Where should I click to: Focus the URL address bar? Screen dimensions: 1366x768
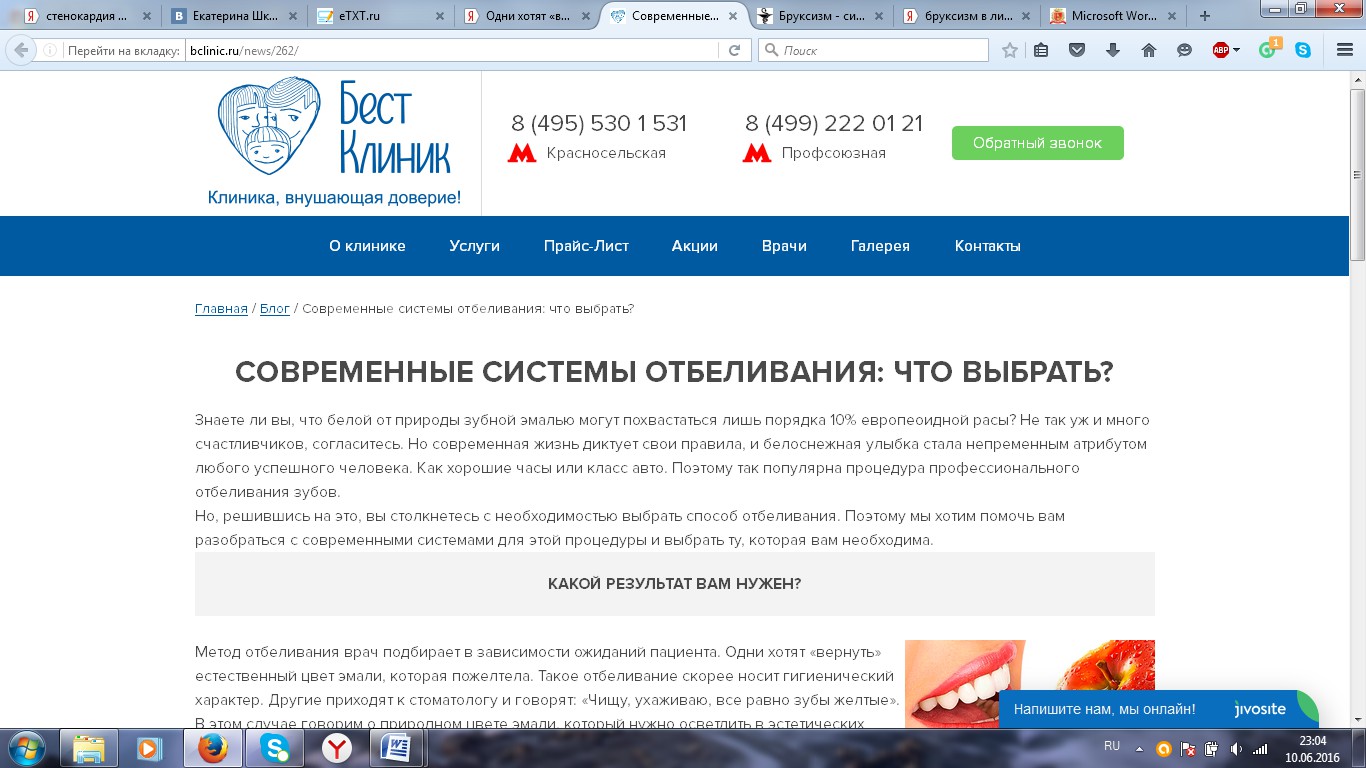pos(450,50)
